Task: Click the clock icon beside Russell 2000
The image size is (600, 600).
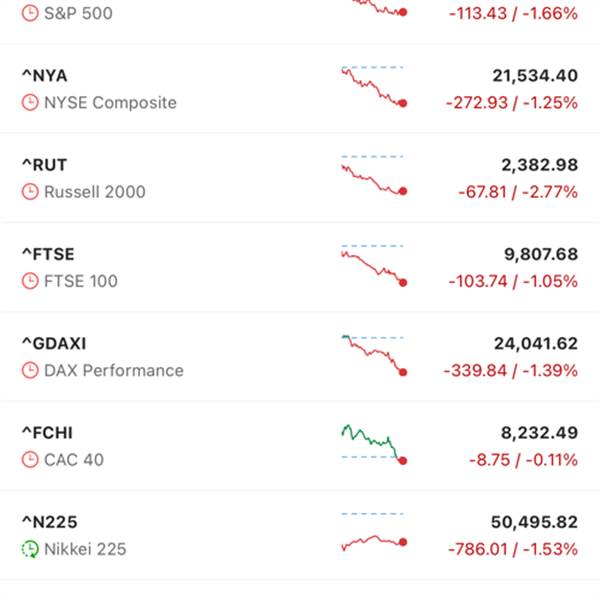Action: point(29,192)
